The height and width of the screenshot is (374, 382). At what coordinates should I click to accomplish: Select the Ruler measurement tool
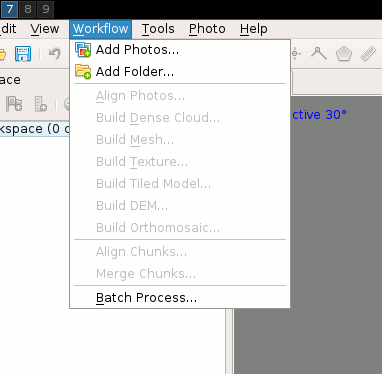(368, 54)
